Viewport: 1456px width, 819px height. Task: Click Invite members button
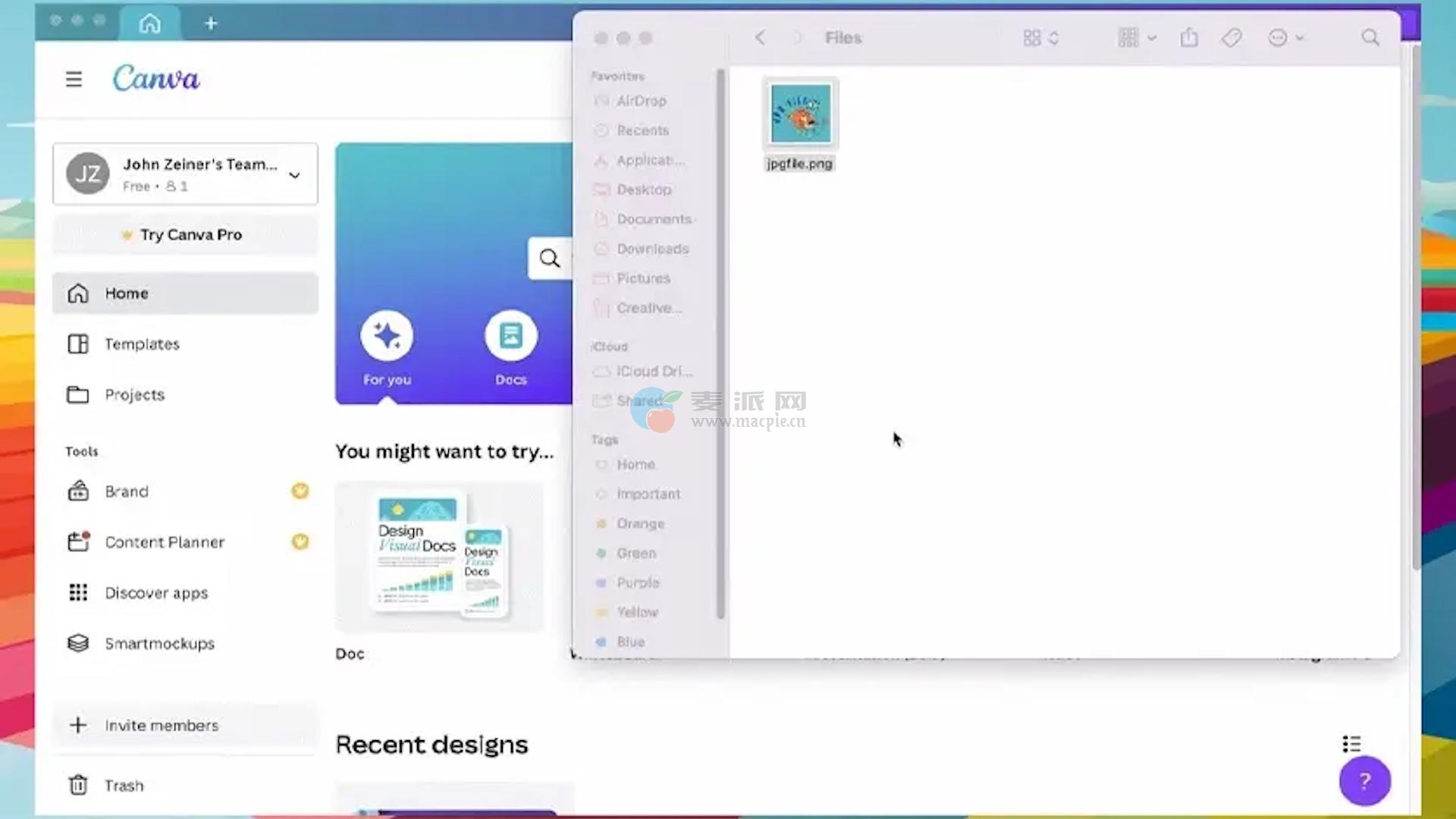point(161,726)
